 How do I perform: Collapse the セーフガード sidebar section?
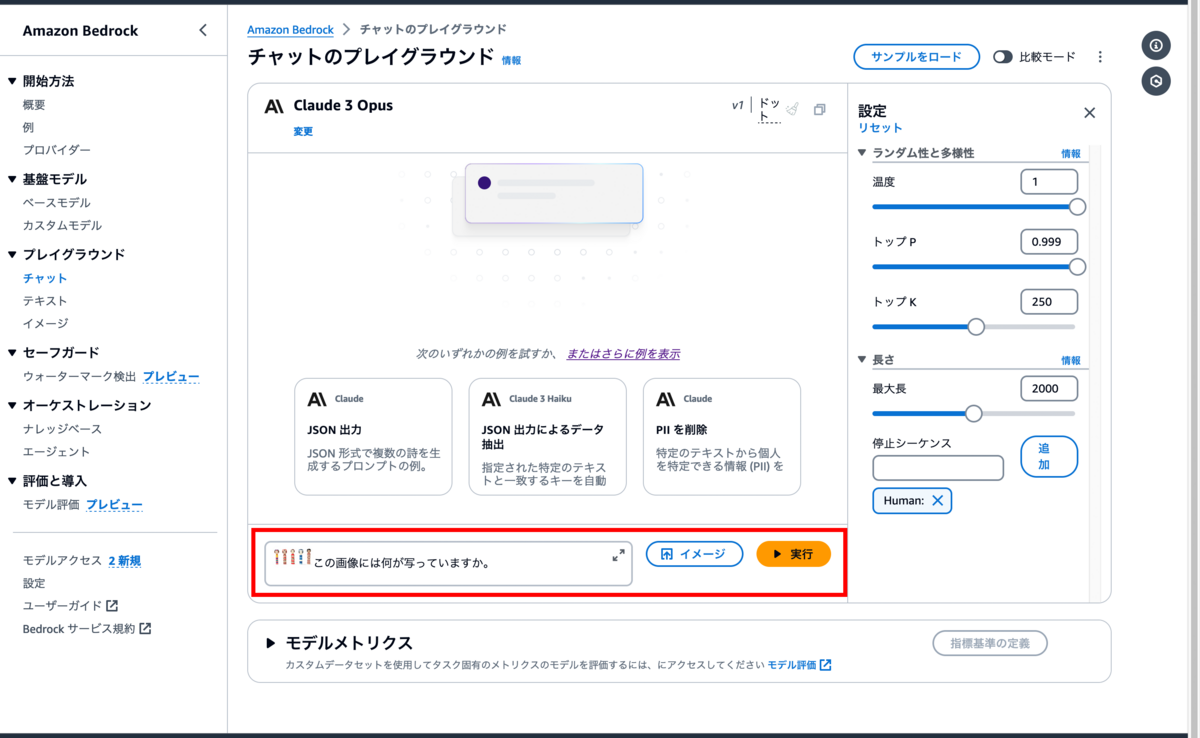pyautogui.click(x=12, y=353)
